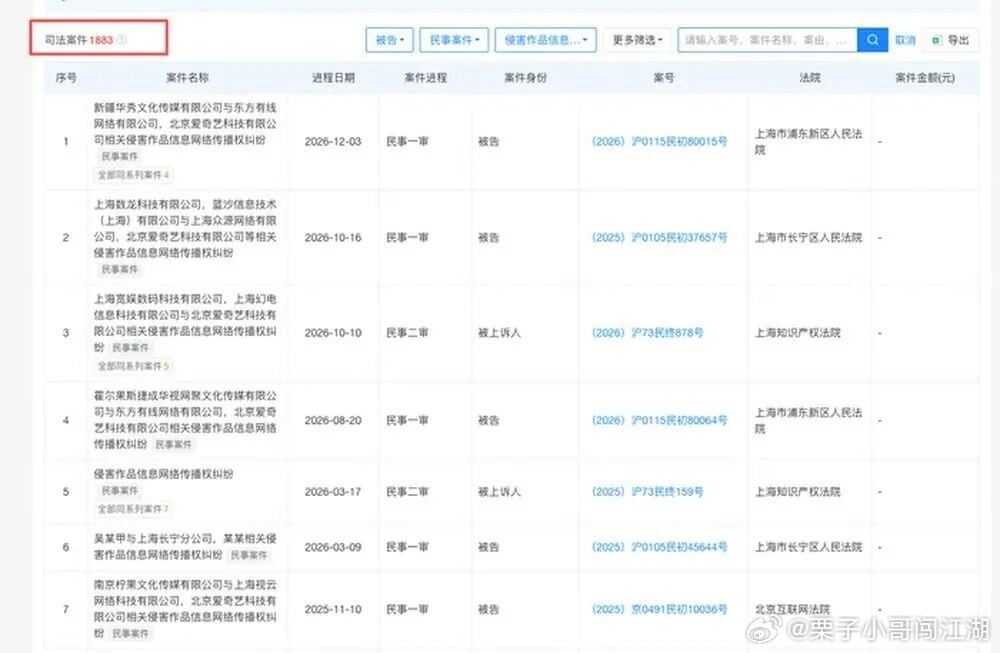This screenshot has height=653, width=1000.
Task: Click the date 2026-03-09
Action: (x=333, y=547)
